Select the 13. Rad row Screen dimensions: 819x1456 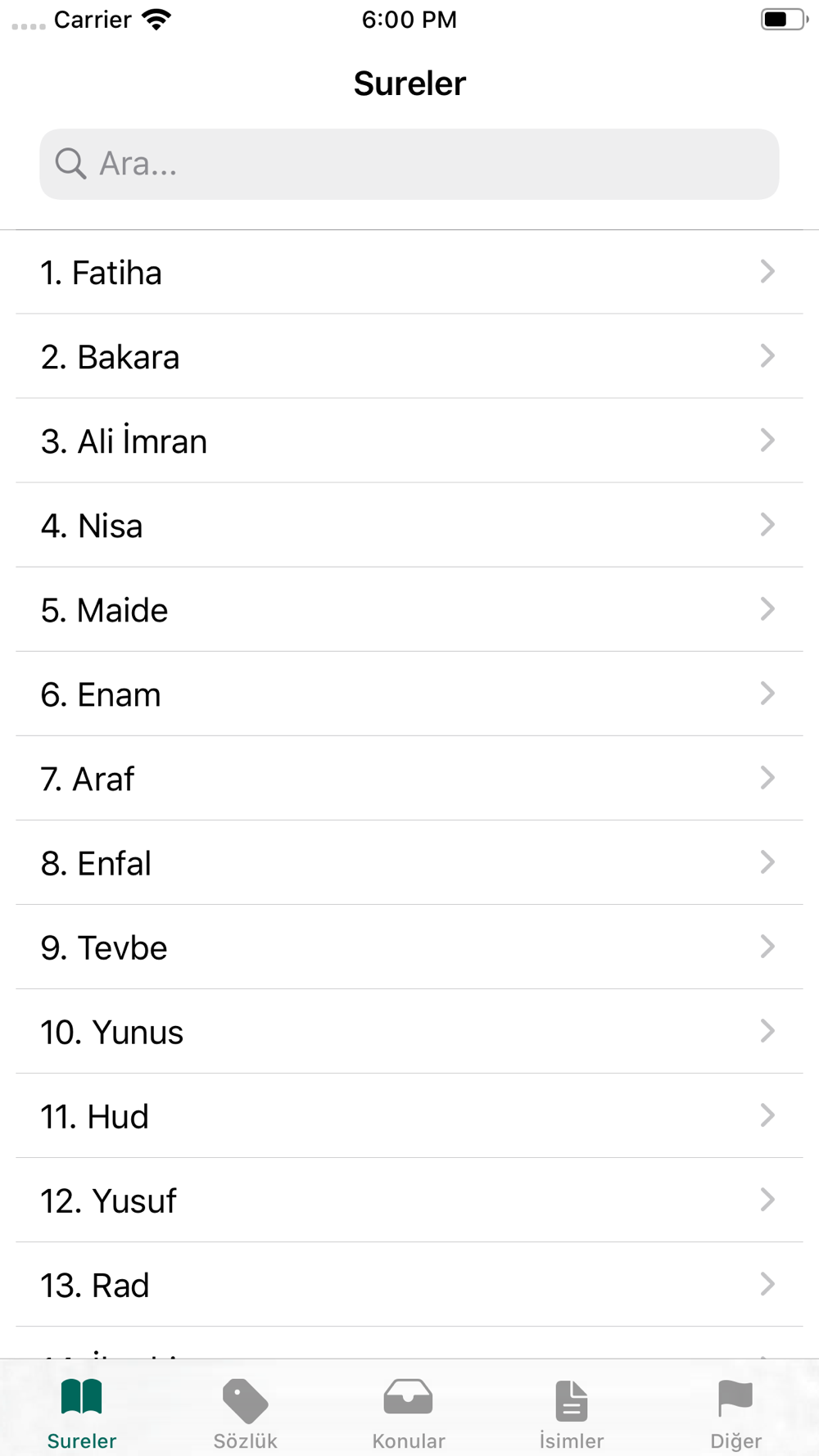409,1284
